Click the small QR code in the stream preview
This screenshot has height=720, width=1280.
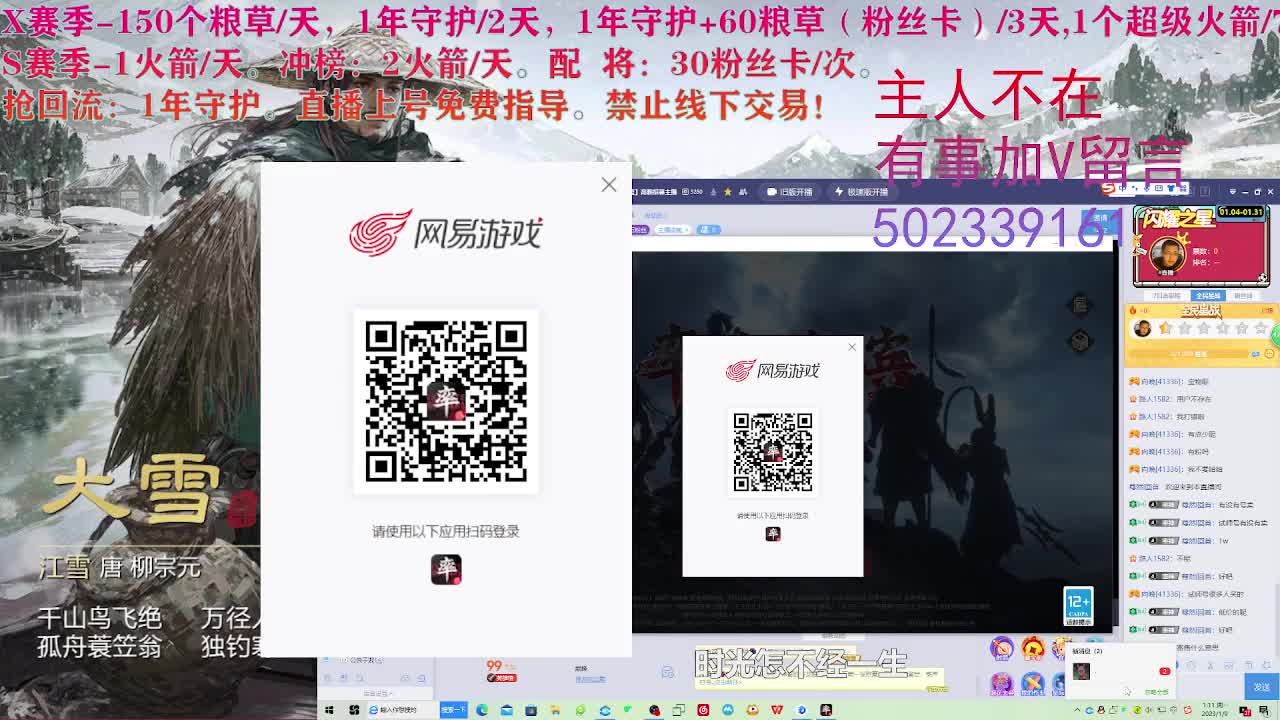tap(773, 452)
